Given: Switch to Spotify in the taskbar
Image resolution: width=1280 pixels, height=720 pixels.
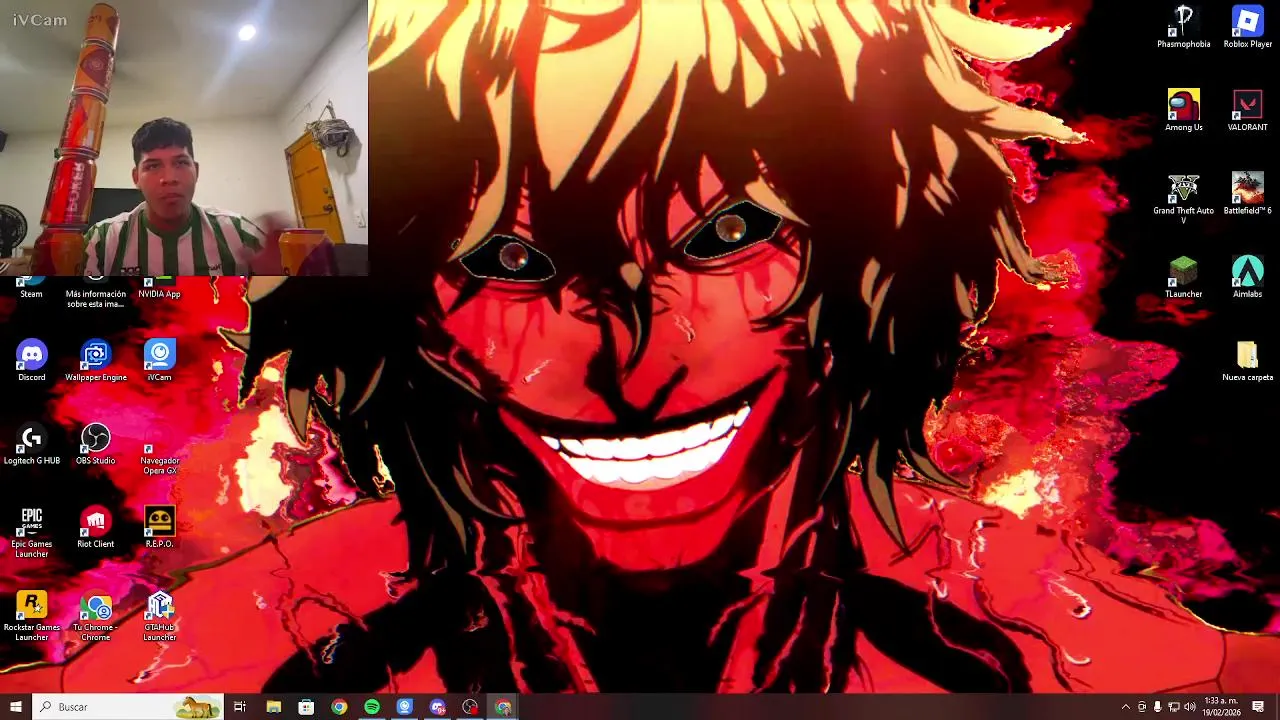Looking at the screenshot, I should click(372, 707).
